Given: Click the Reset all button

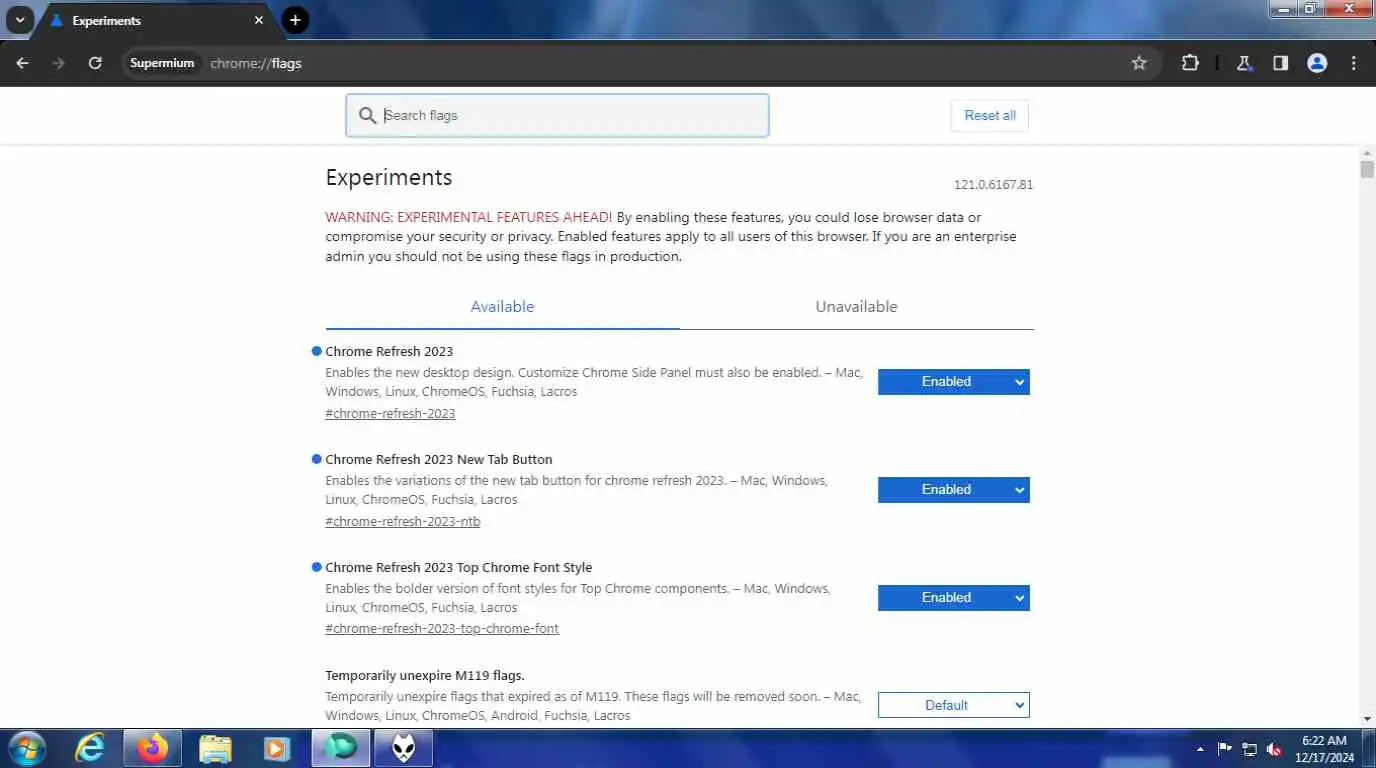Looking at the screenshot, I should (x=990, y=115).
